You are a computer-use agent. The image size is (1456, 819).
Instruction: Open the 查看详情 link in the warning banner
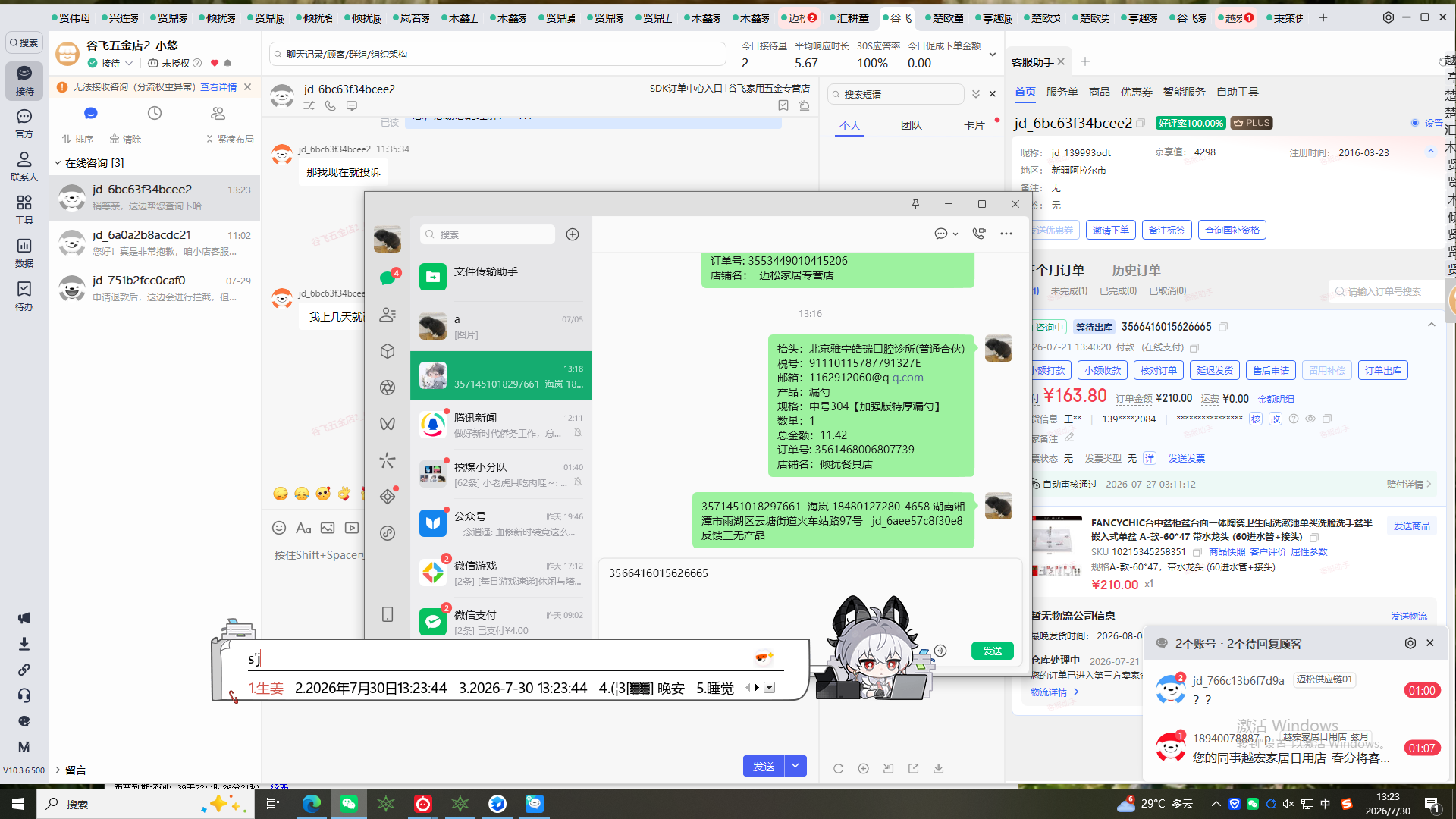218,87
